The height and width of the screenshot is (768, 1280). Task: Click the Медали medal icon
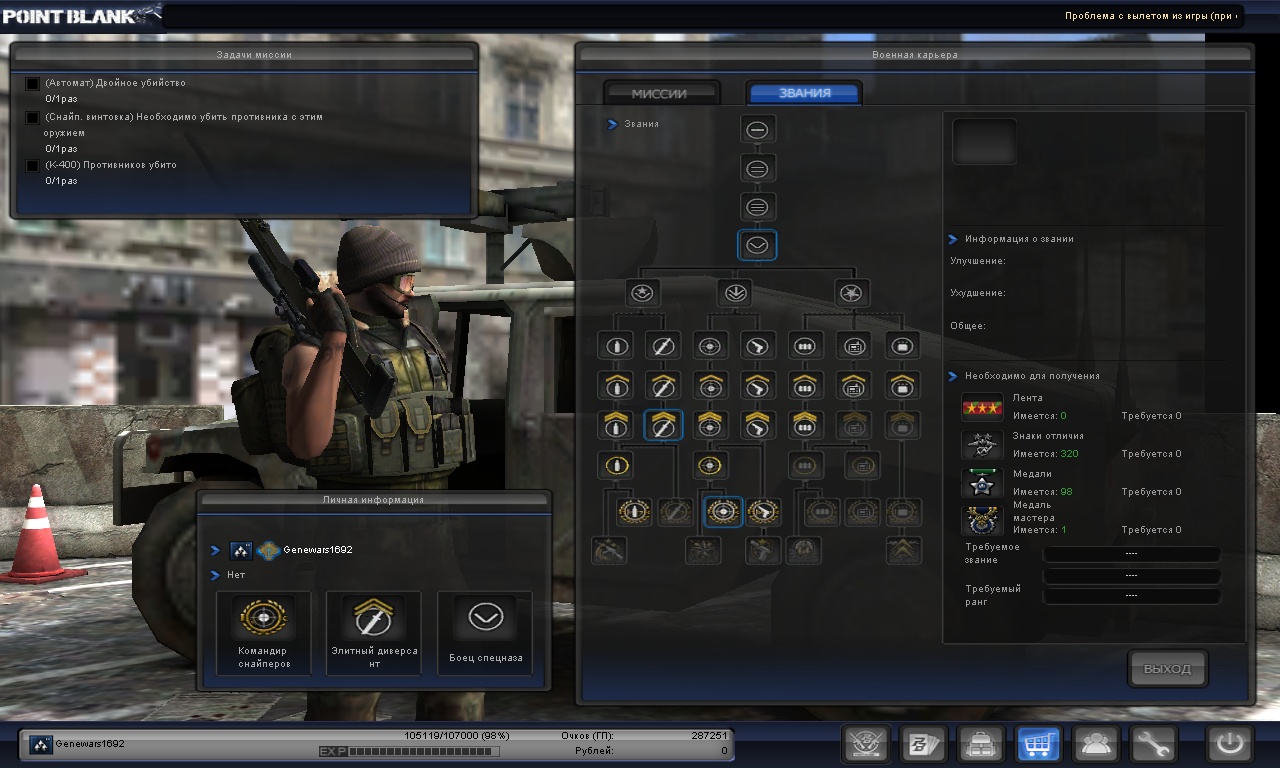[x=982, y=483]
